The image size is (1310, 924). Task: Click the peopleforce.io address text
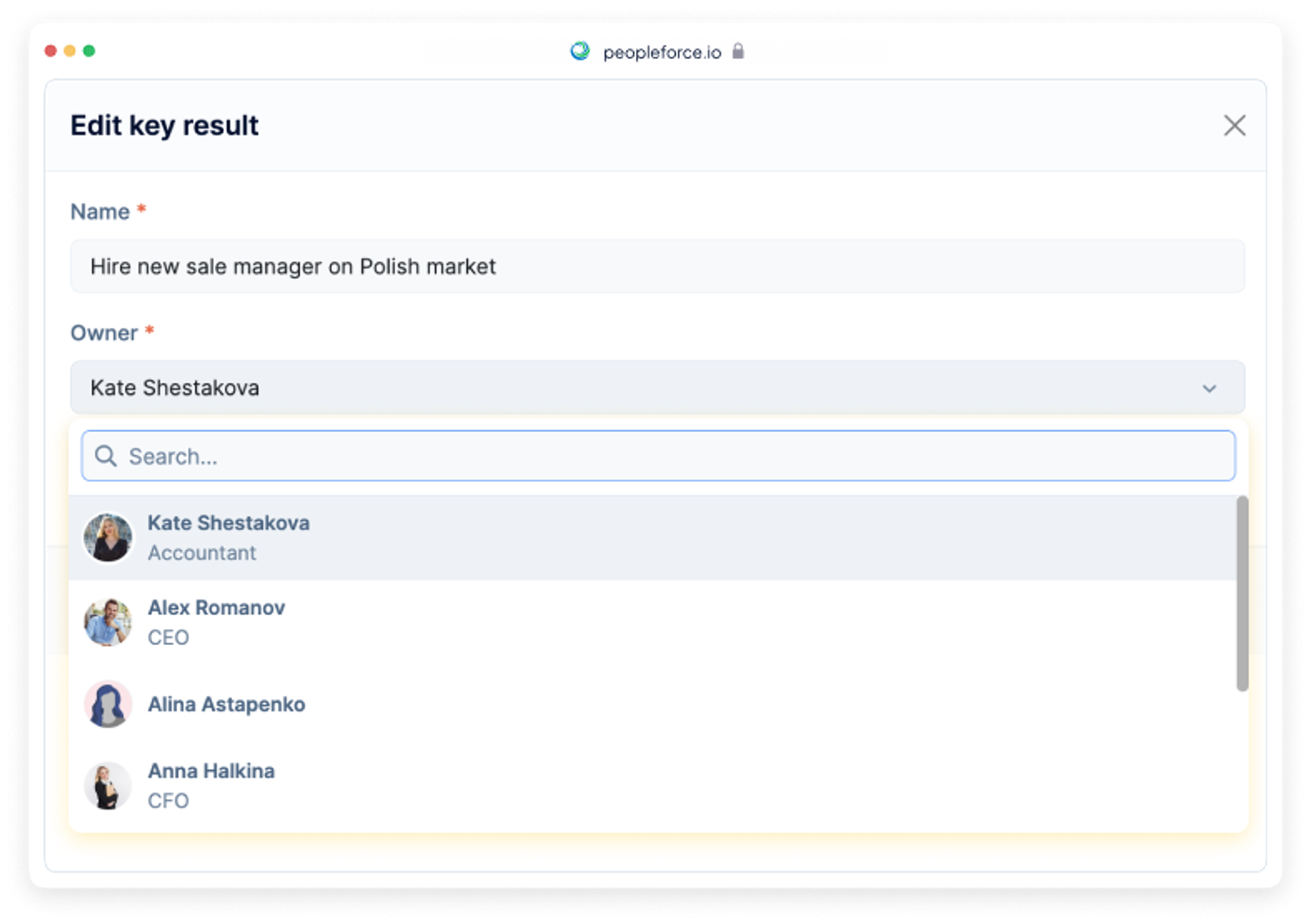tap(662, 53)
